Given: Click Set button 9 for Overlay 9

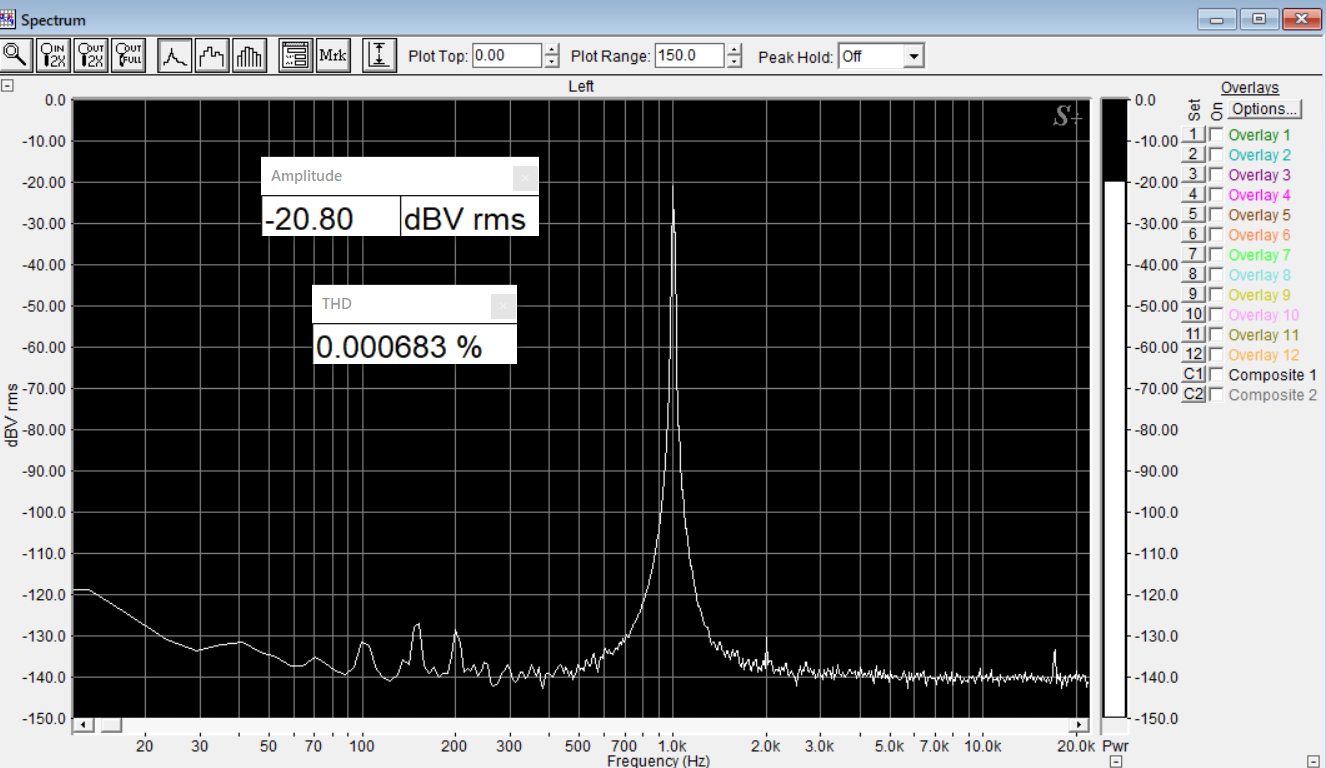Looking at the screenshot, I should tap(1193, 295).
